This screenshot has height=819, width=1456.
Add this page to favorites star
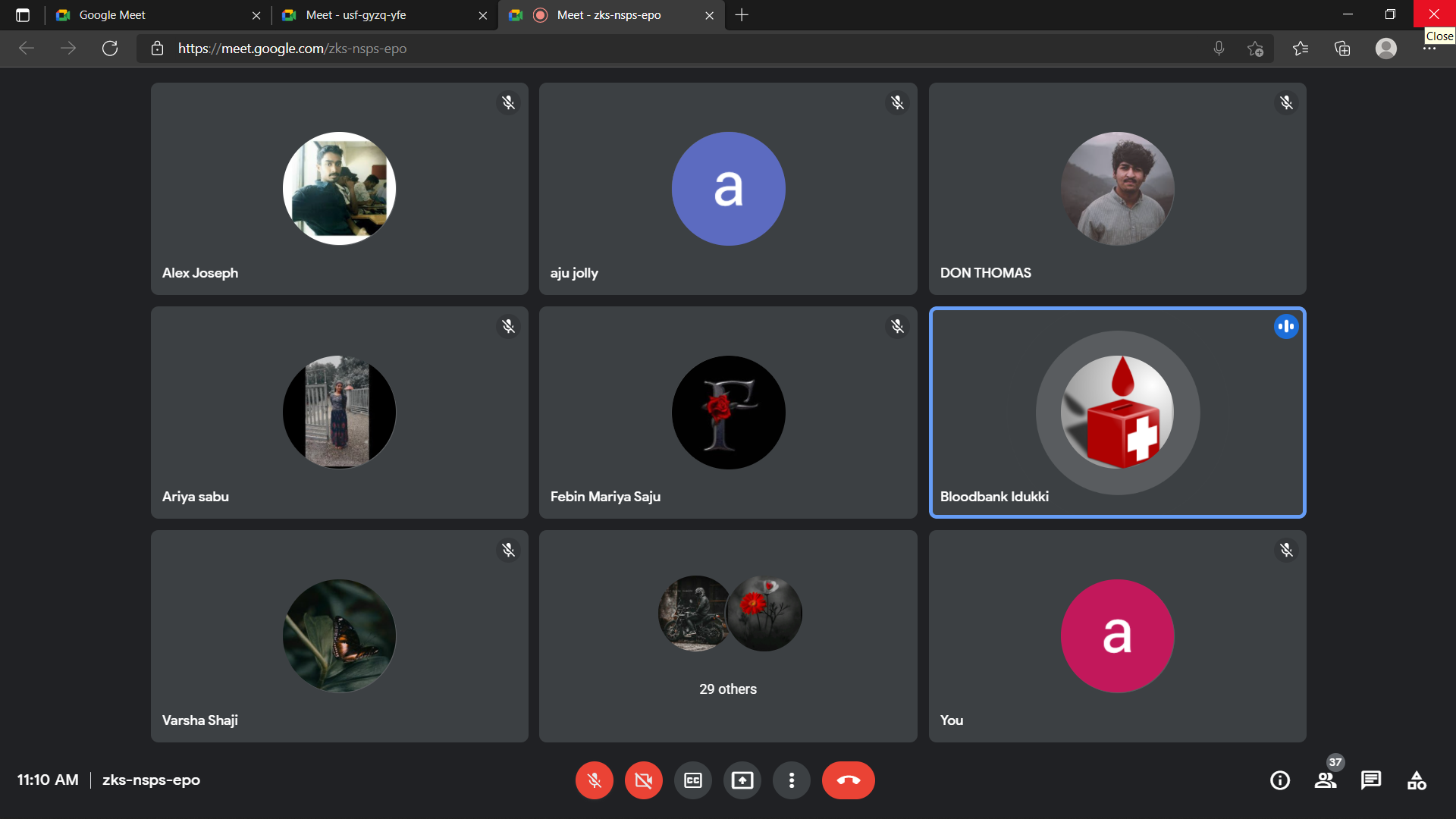(1255, 49)
